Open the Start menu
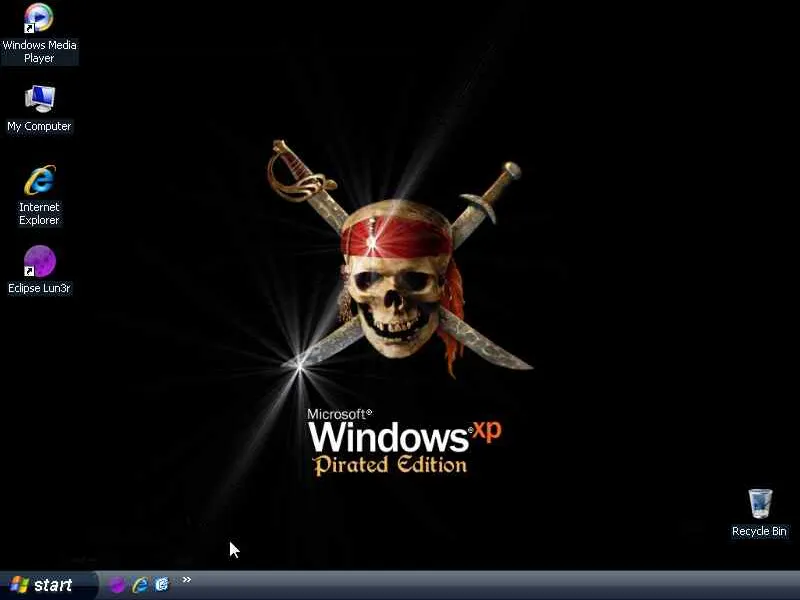 [x=49, y=585]
